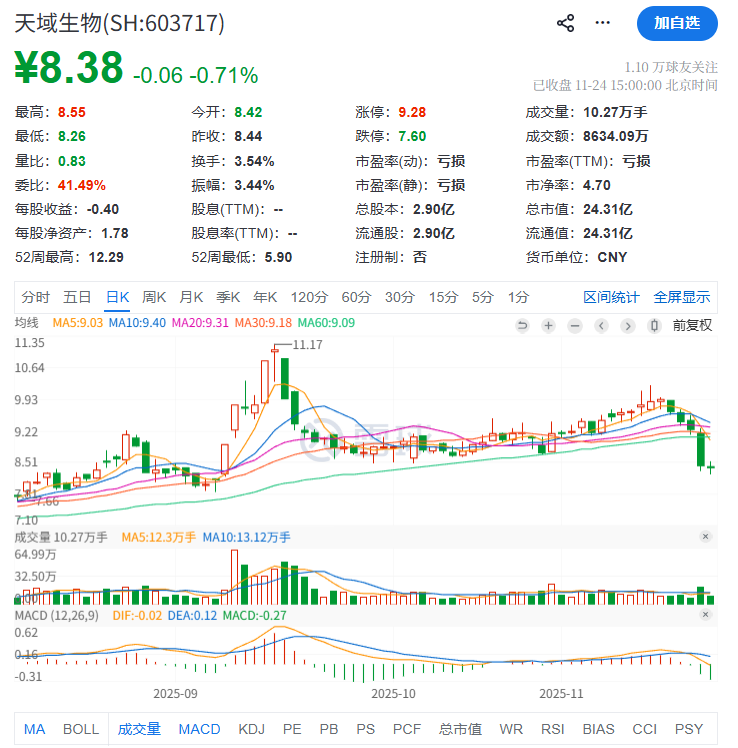Click the 加自选 add to watchlist button

pos(677,23)
